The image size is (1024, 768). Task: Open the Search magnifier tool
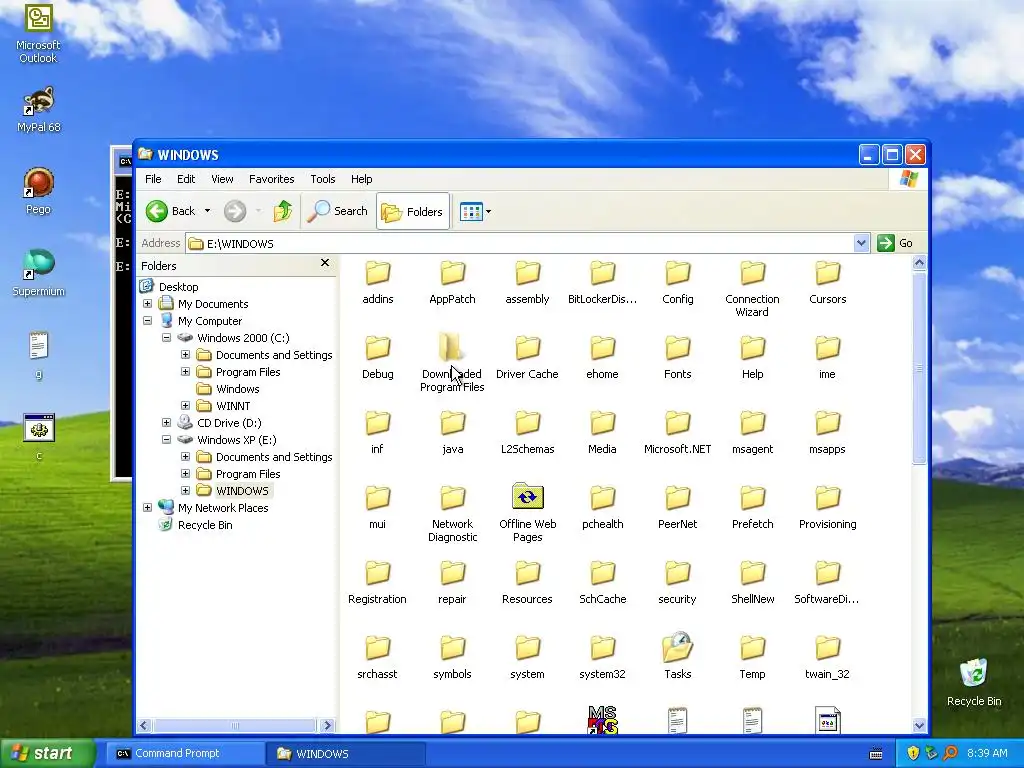[338, 211]
